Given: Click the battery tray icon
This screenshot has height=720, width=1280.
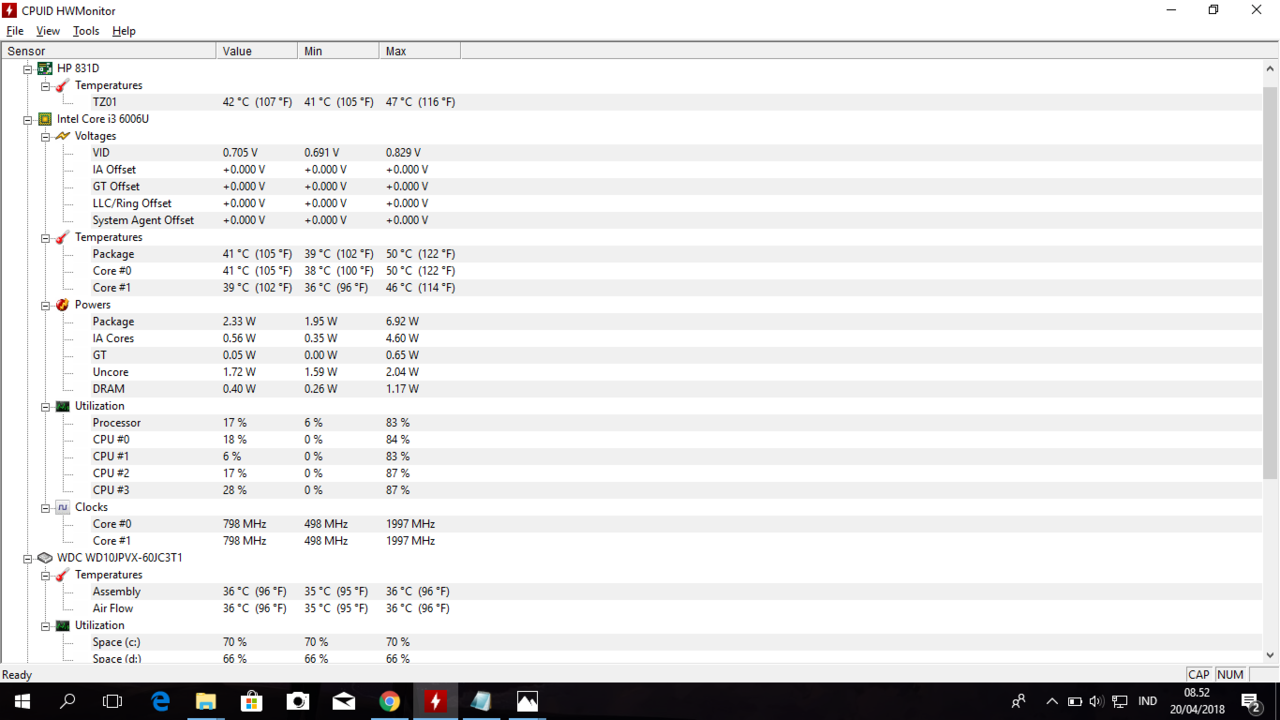Looking at the screenshot, I should pos(1074,702).
